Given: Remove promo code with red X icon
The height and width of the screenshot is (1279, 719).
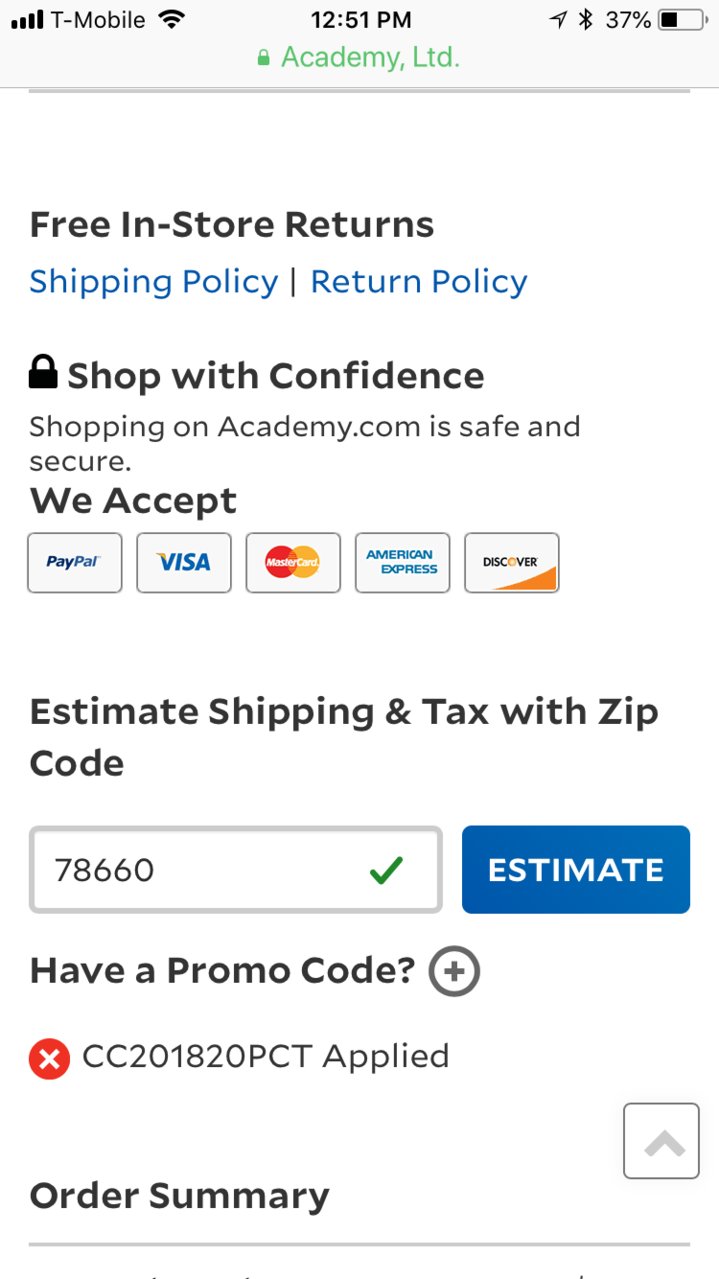Looking at the screenshot, I should [x=49, y=1058].
